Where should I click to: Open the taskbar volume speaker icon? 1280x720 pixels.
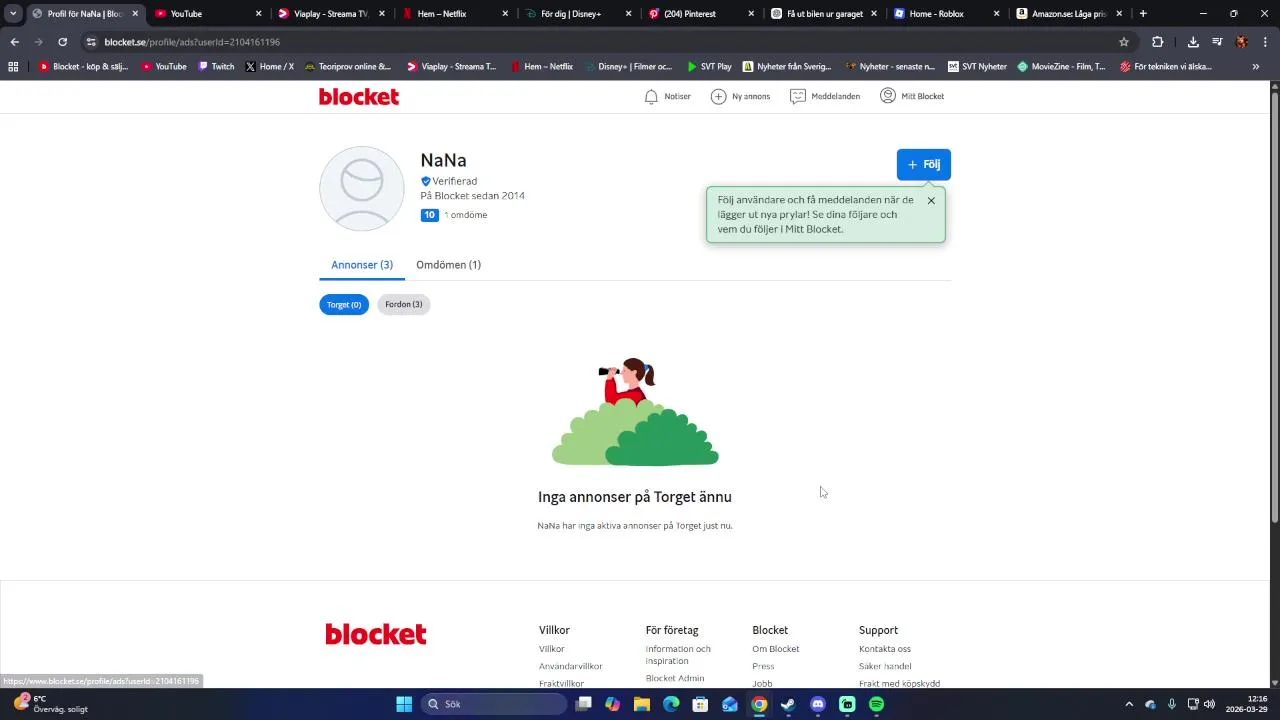point(1209,704)
